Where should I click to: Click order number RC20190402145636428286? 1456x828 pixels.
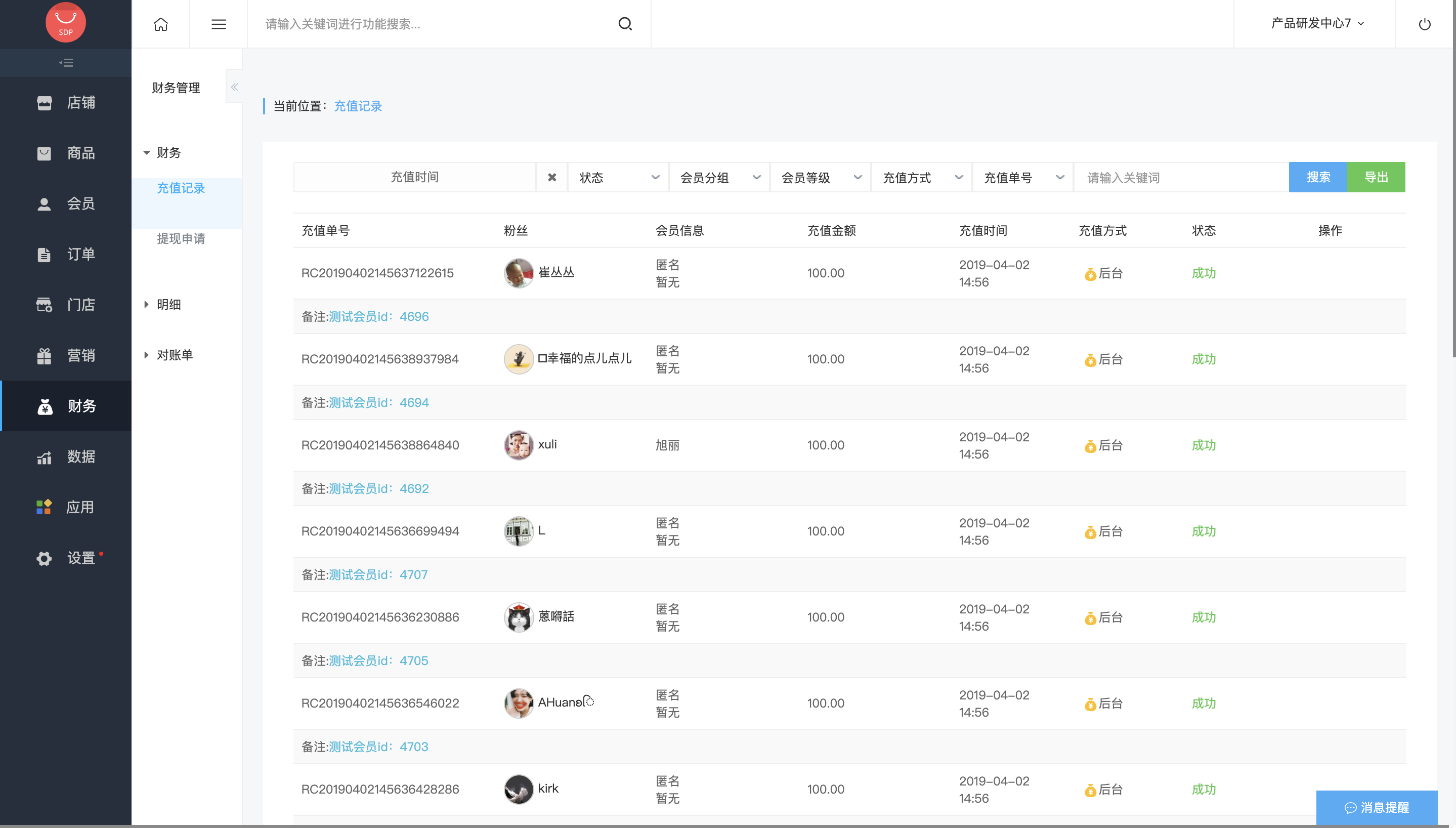pyautogui.click(x=380, y=790)
